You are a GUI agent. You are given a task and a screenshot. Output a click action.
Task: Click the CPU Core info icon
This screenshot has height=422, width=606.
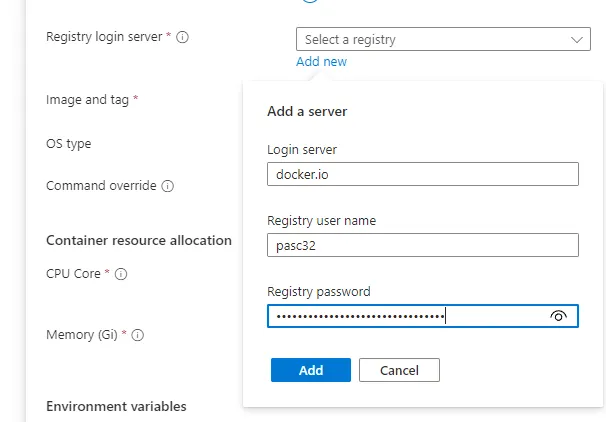119,273
